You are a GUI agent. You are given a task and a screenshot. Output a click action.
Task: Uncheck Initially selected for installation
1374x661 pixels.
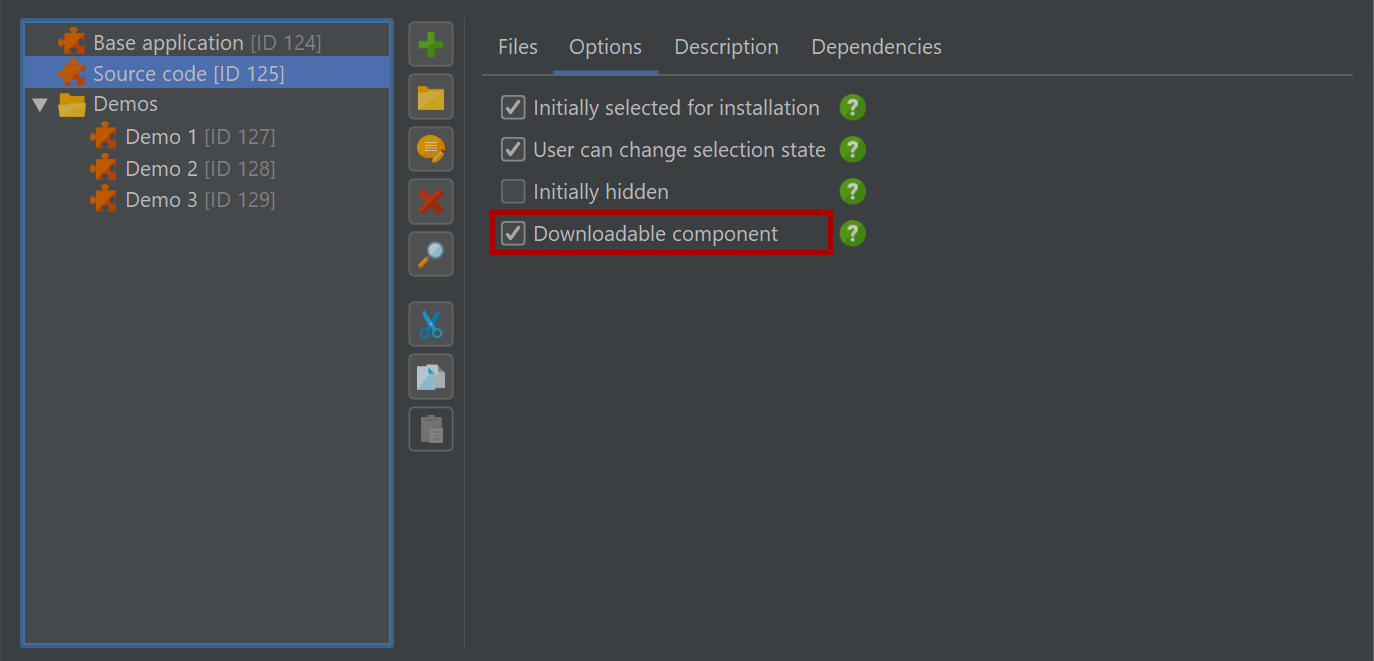[513, 107]
